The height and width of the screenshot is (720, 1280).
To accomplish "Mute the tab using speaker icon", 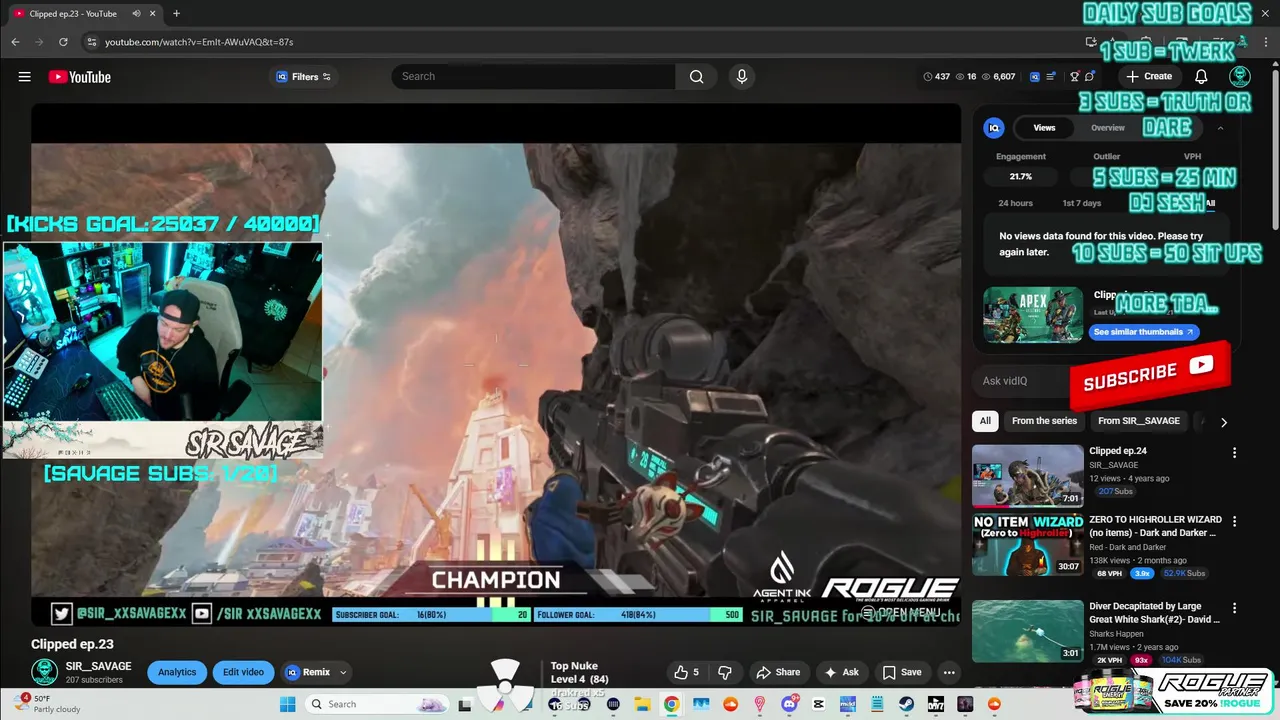I will pos(136,14).
